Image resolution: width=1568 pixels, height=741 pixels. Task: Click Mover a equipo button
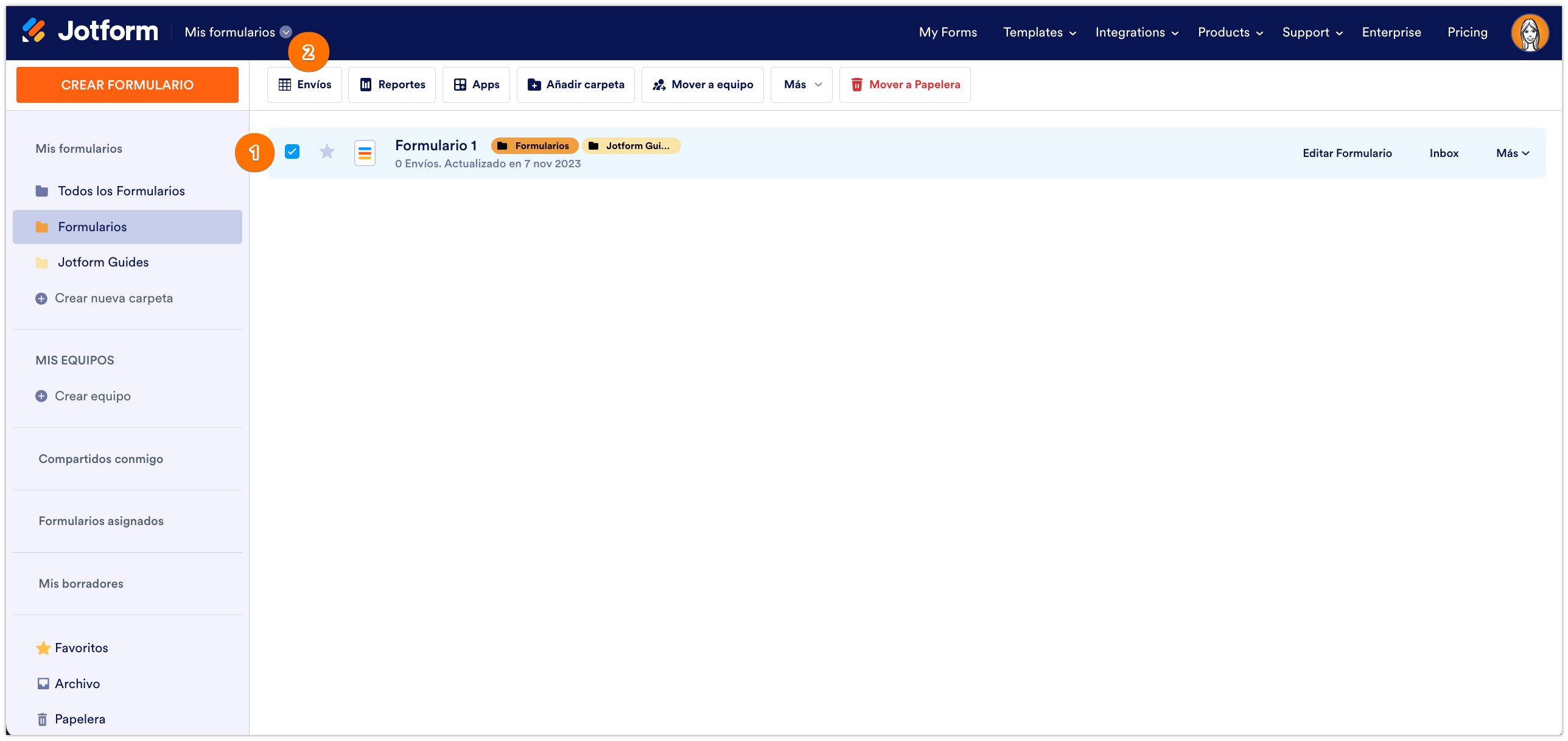702,85
